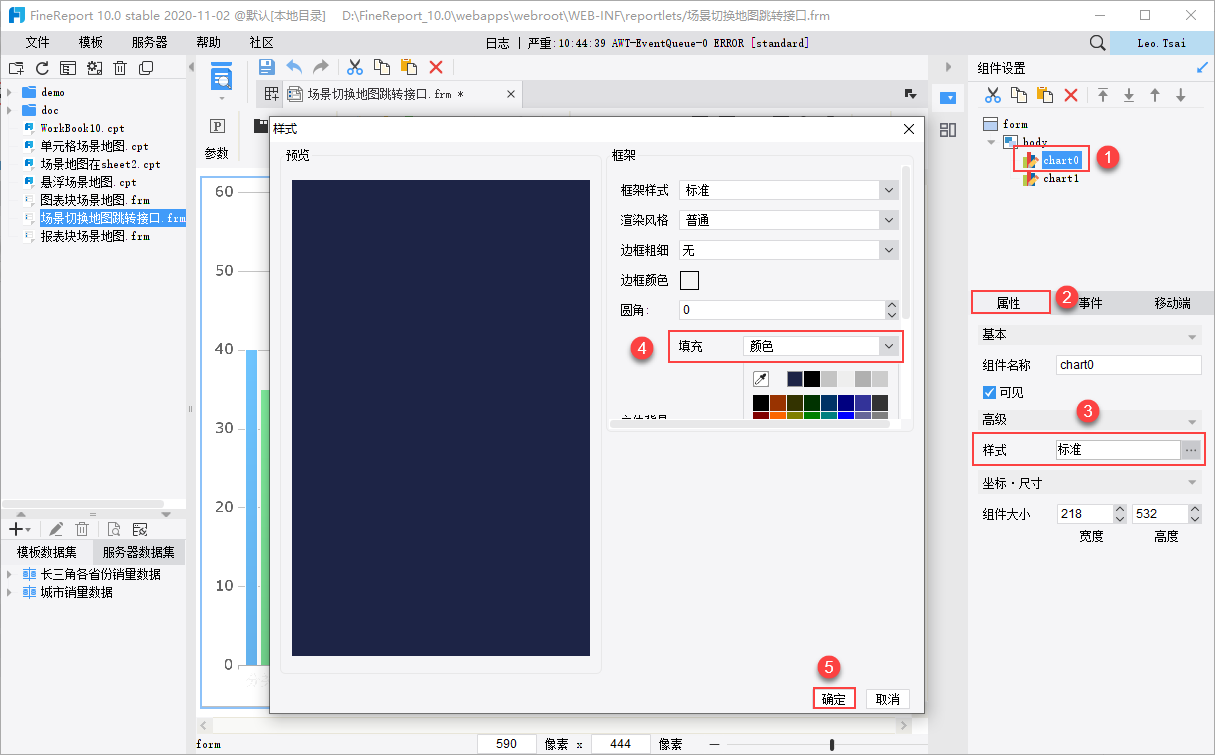
Task: Click the red delete X in main toolbar
Action: point(436,67)
